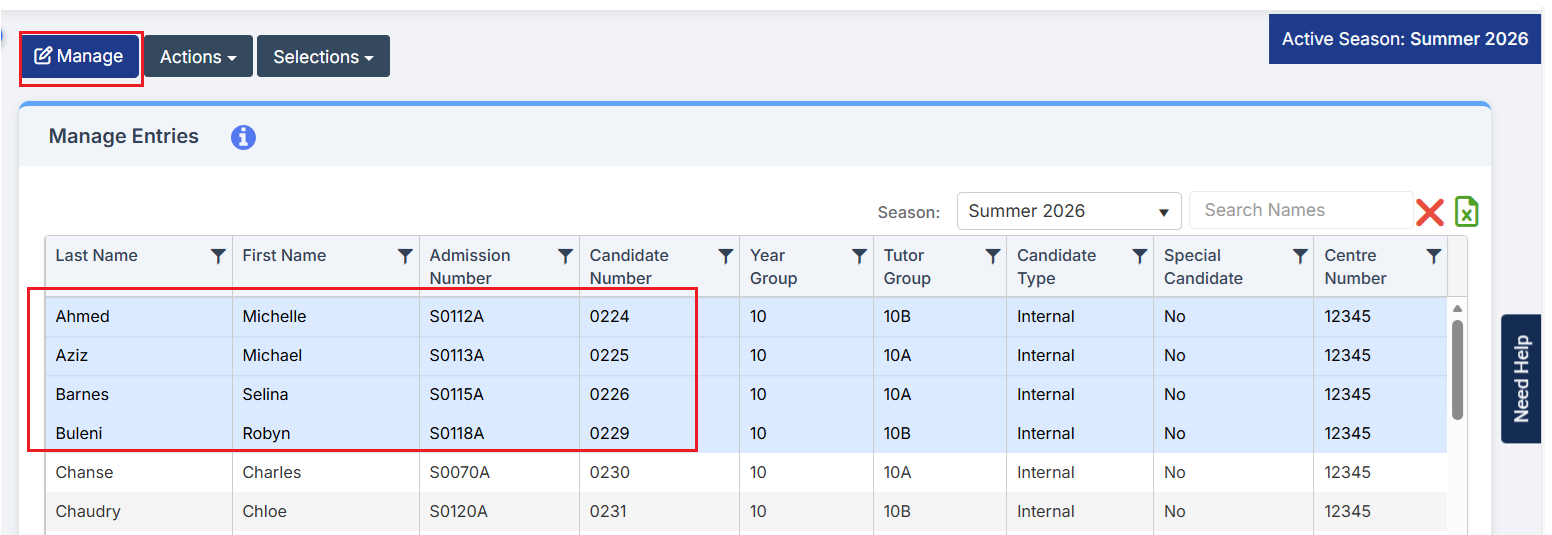Click the Manage Entries info icon
Screen dimensions: 1552x535
pos(243,137)
